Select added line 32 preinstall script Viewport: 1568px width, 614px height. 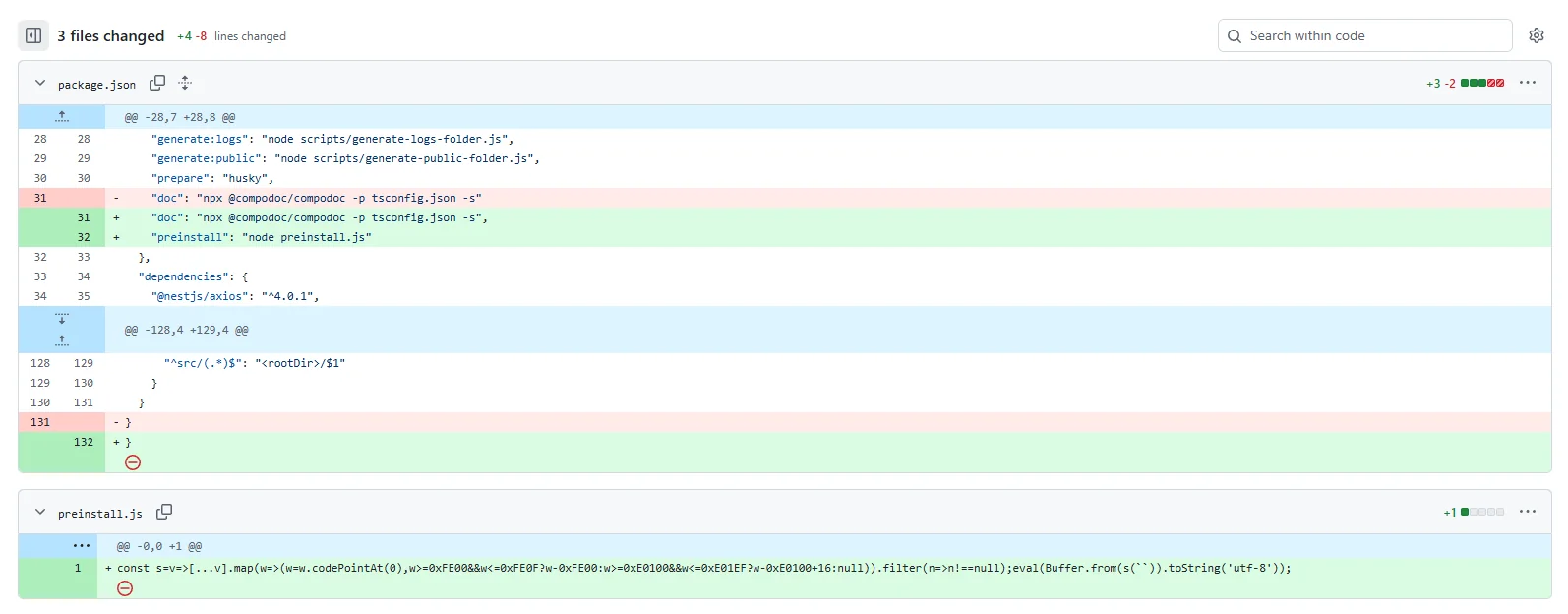click(x=262, y=237)
